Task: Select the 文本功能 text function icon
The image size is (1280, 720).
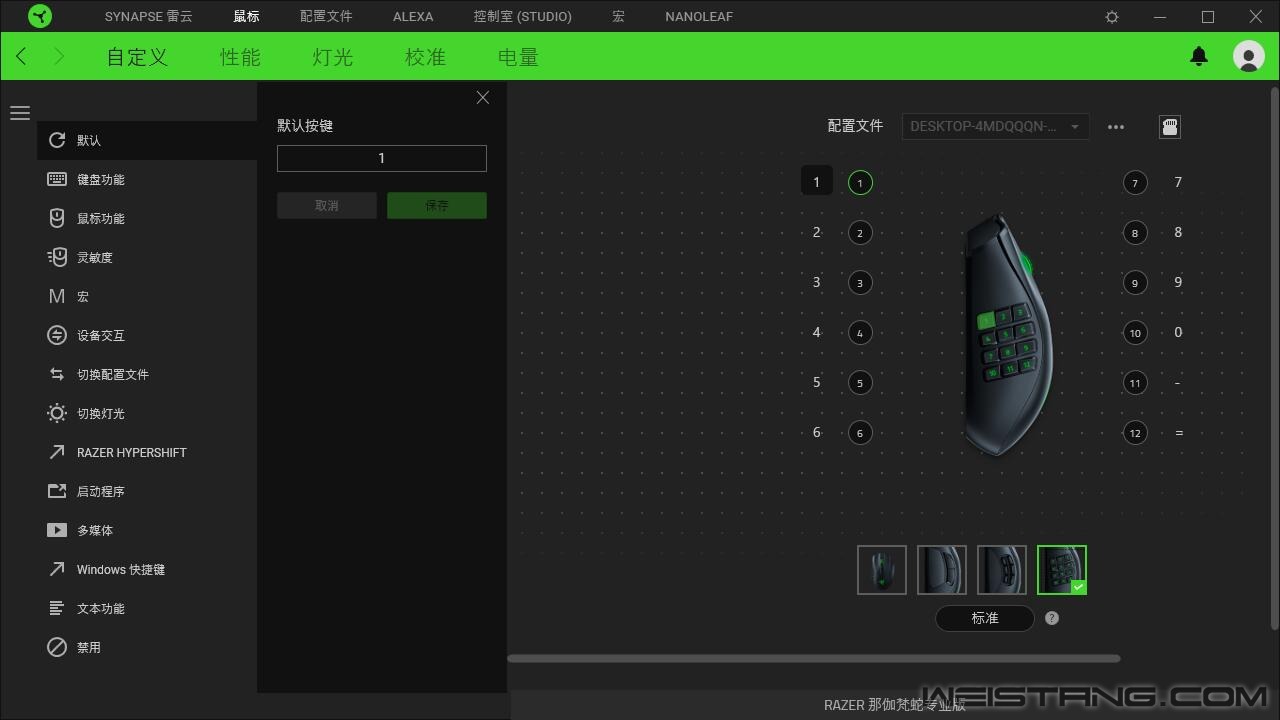Action: tap(57, 608)
